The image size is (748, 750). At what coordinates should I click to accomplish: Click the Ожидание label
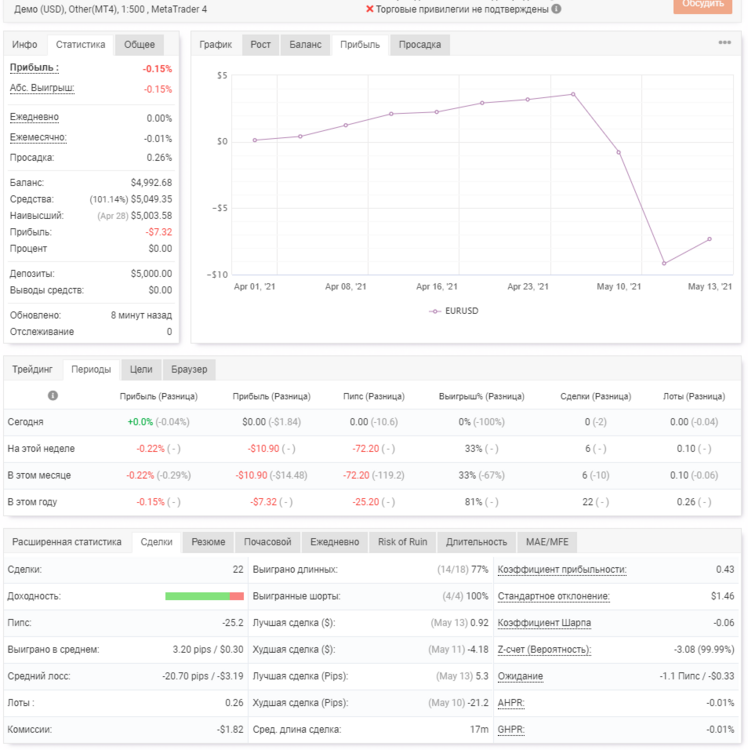point(520,676)
